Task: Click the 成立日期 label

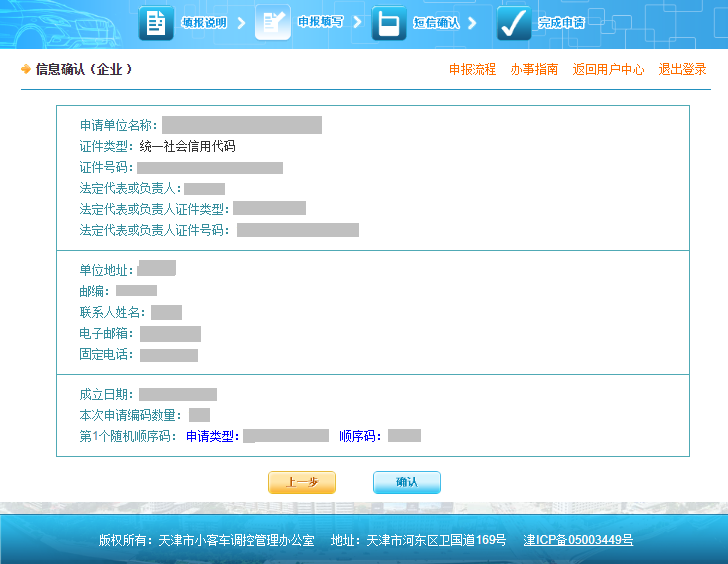Action: 106,394
